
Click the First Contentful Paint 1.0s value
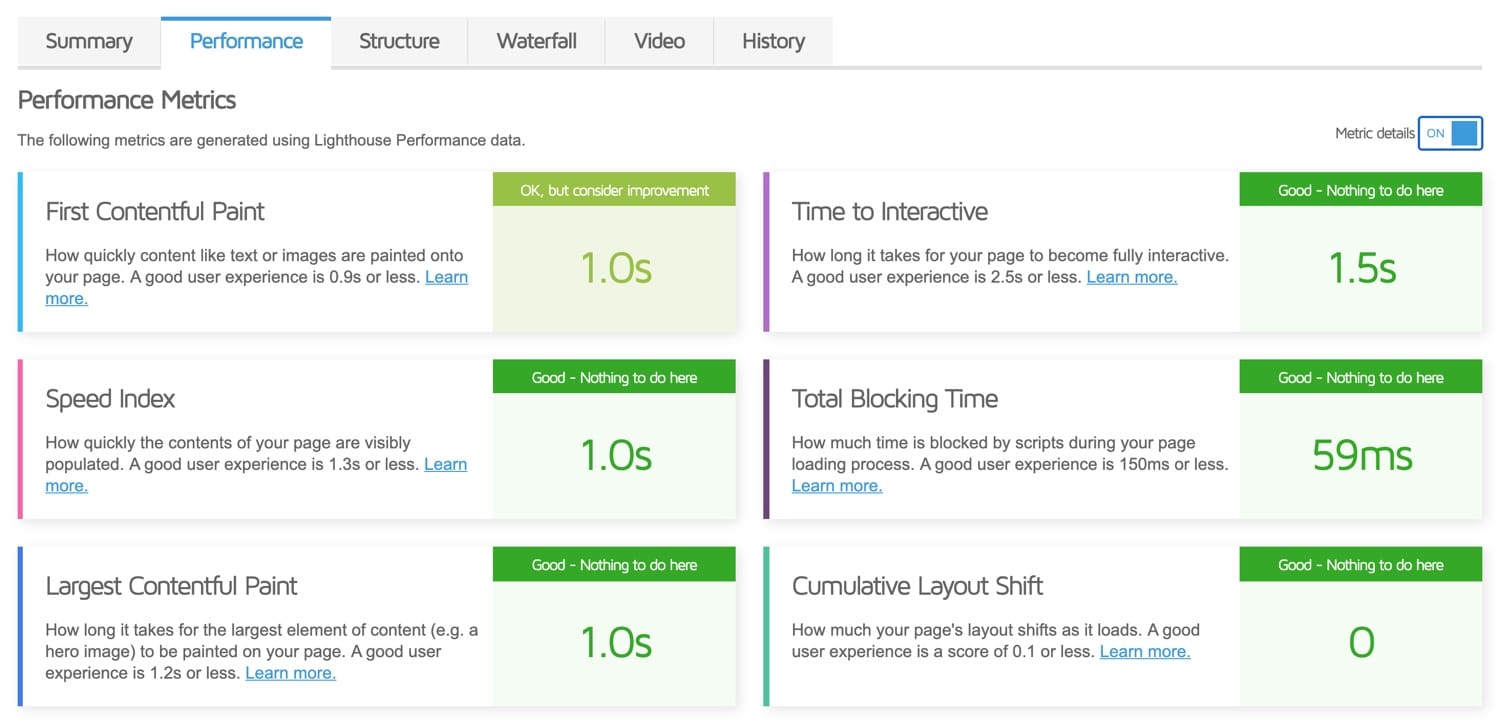[x=615, y=269]
